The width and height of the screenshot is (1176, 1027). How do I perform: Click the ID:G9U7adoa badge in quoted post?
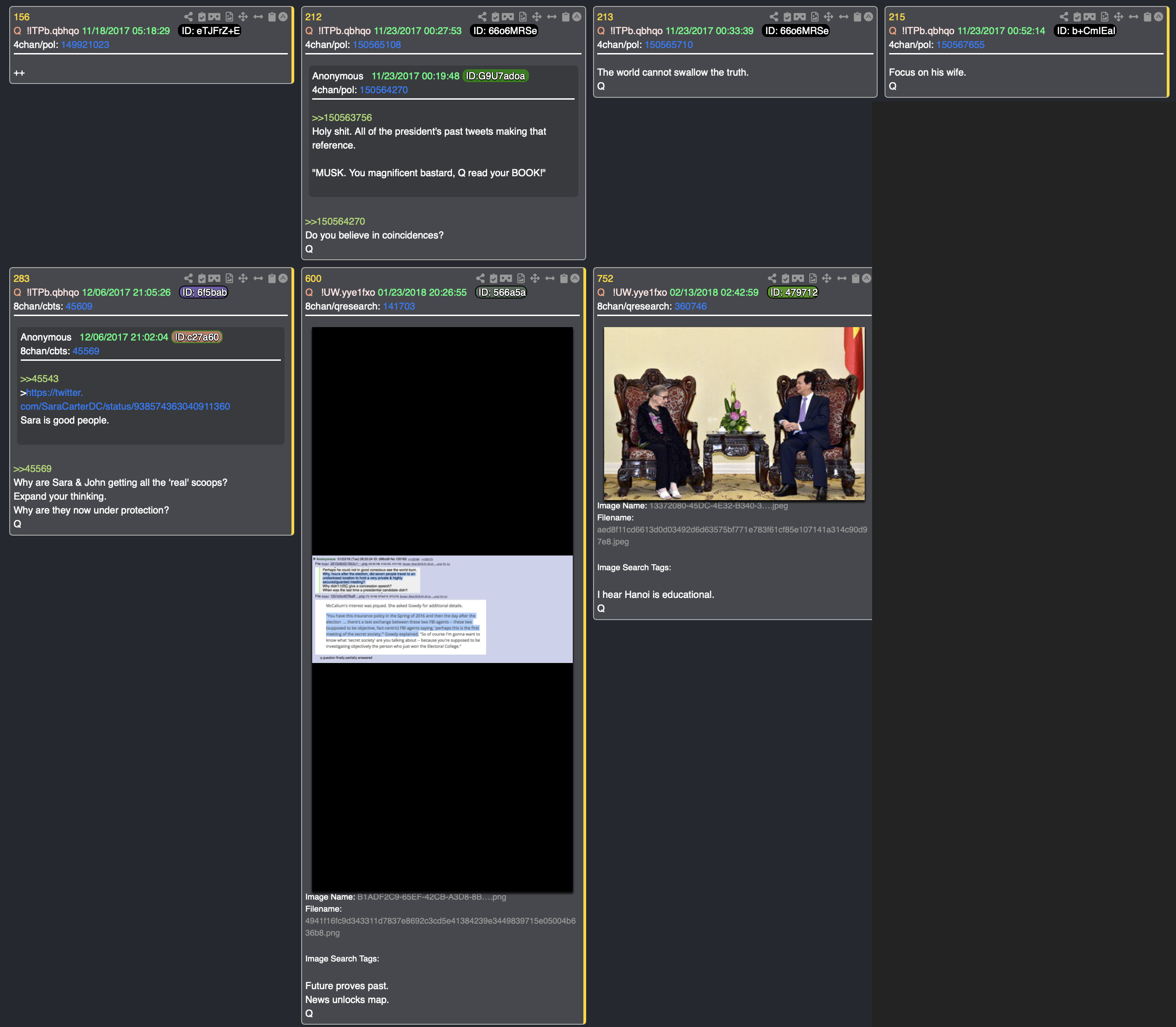tap(495, 76)
